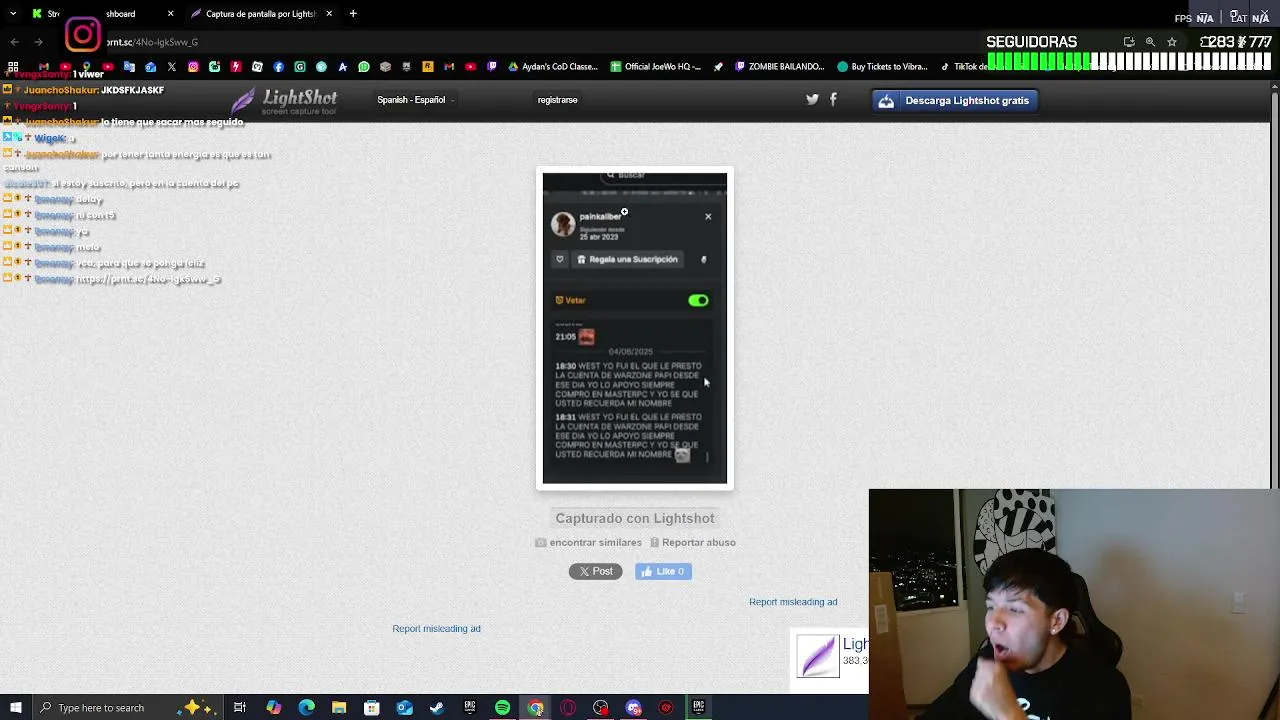Image resolution: width=1280 pixels, height=720 pixels.
Task: Open the Facebook bookmark icon
Action: click(278, 67)
